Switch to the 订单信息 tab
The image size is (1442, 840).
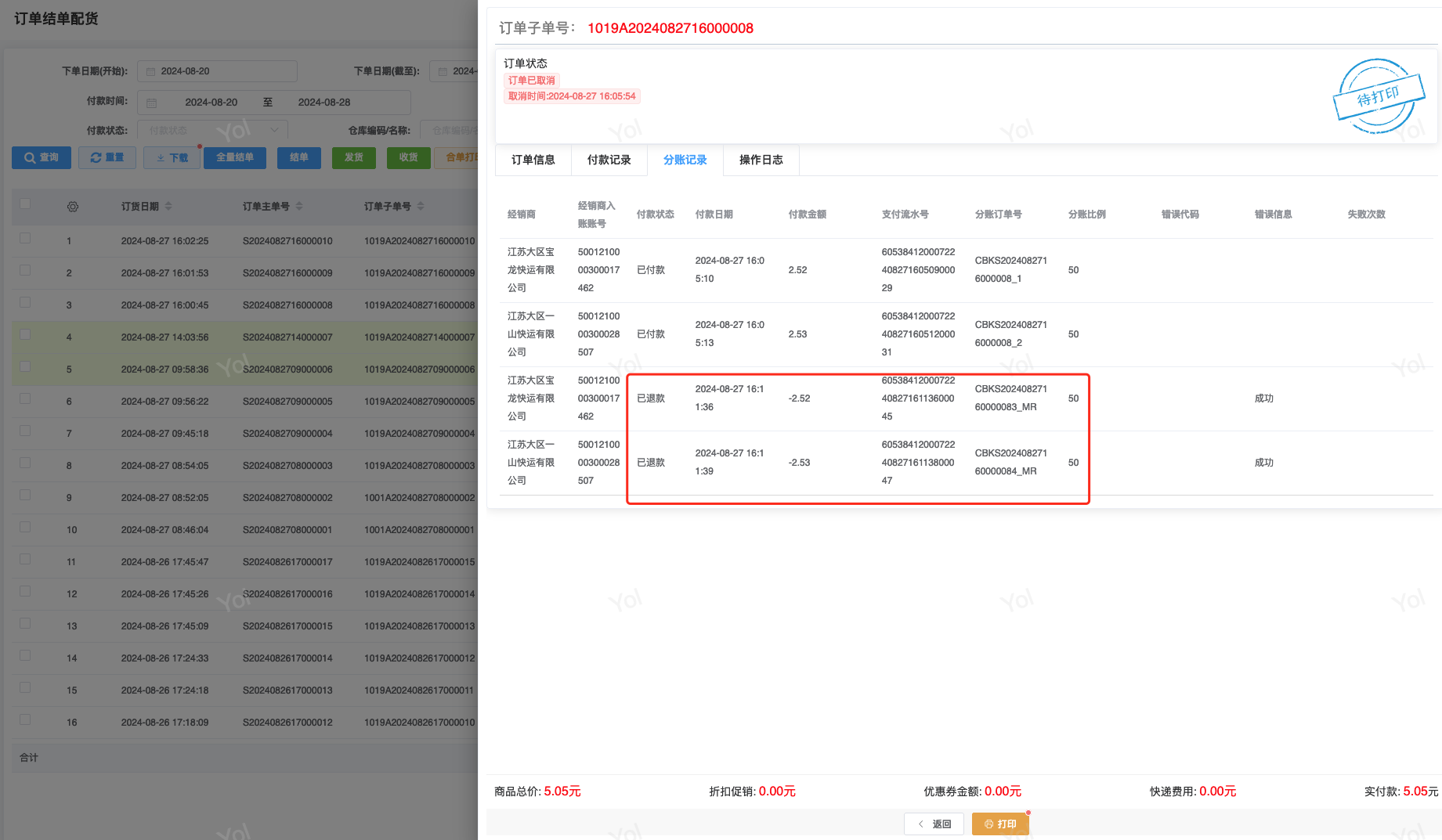[533, 160]
